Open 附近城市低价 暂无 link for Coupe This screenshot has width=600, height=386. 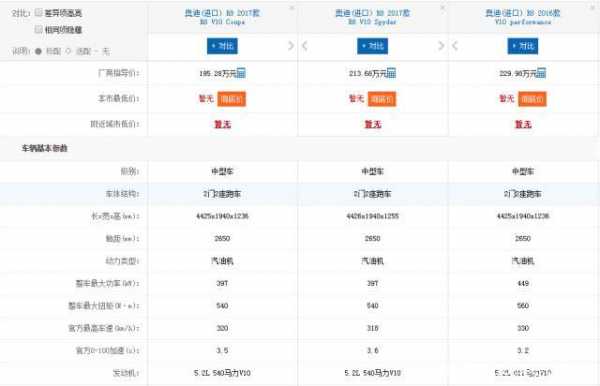pos(222,124)
